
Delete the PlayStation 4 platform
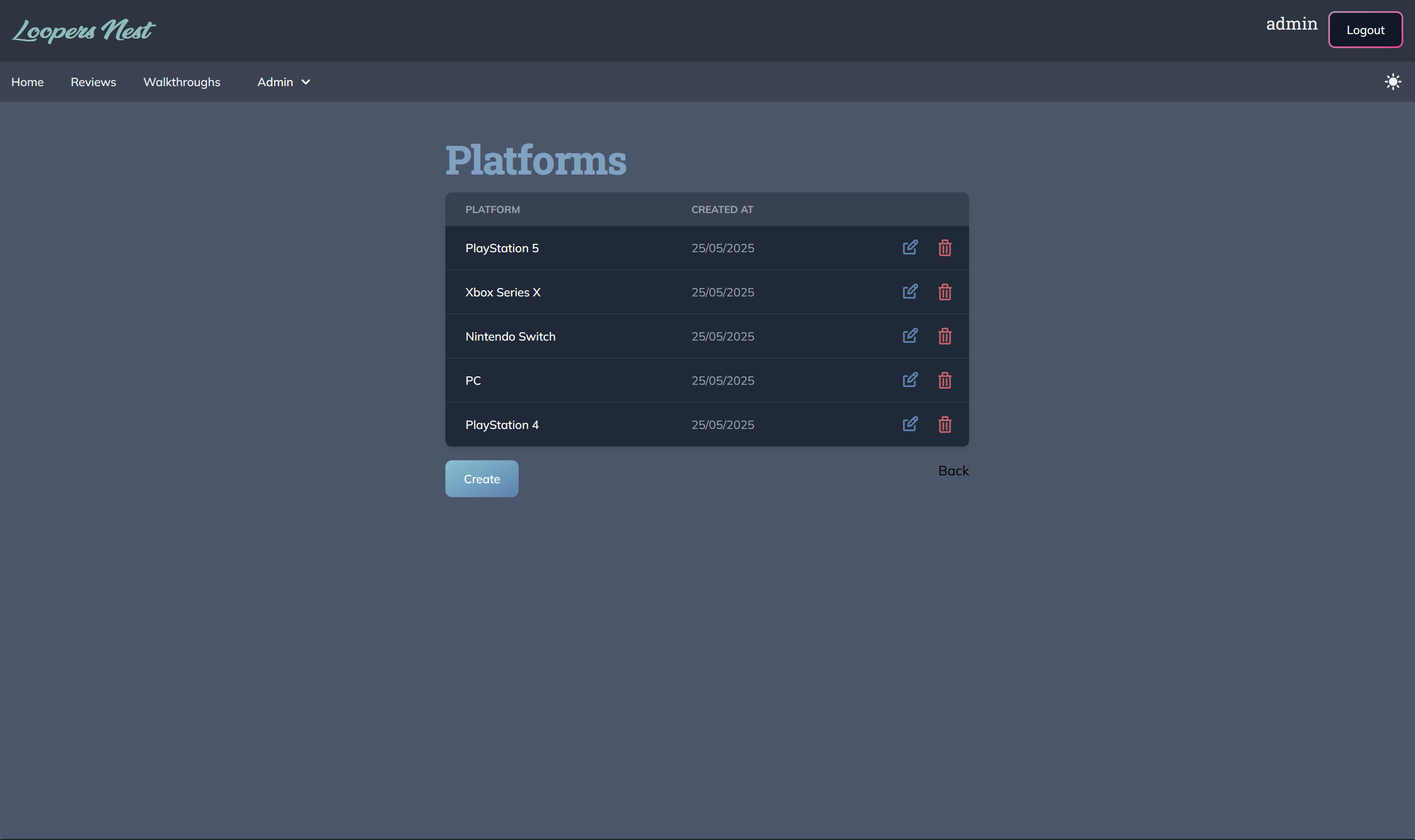tap(944, 424)
